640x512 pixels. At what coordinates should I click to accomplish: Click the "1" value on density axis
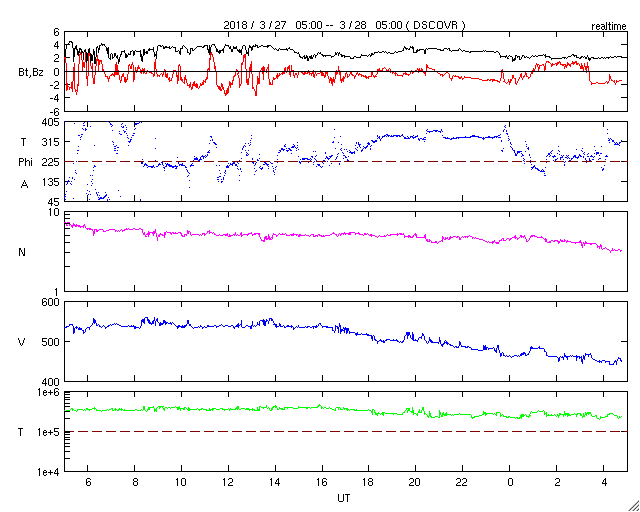coord(57,292)
